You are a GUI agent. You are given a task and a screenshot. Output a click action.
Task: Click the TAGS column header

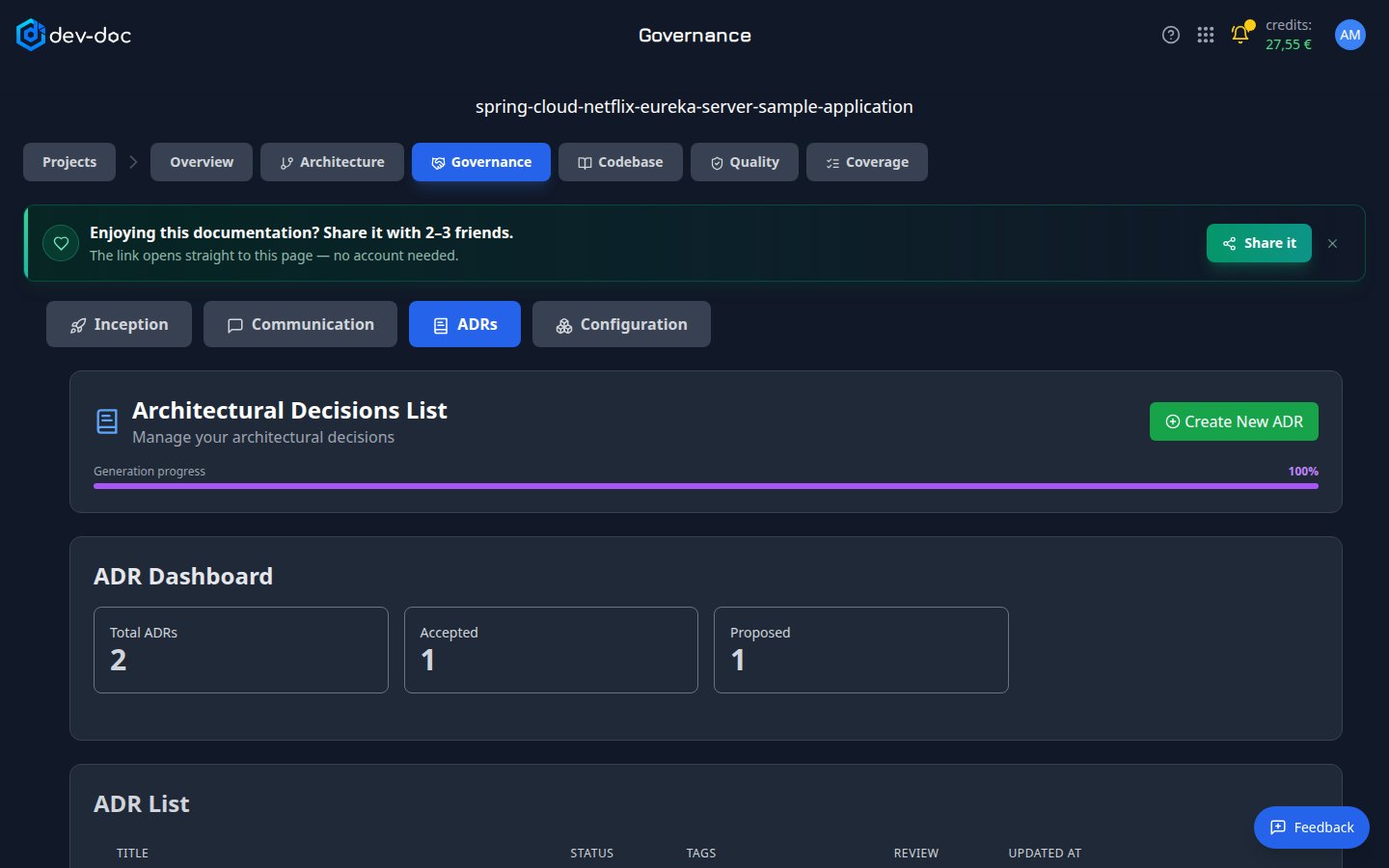coord(701,854)
